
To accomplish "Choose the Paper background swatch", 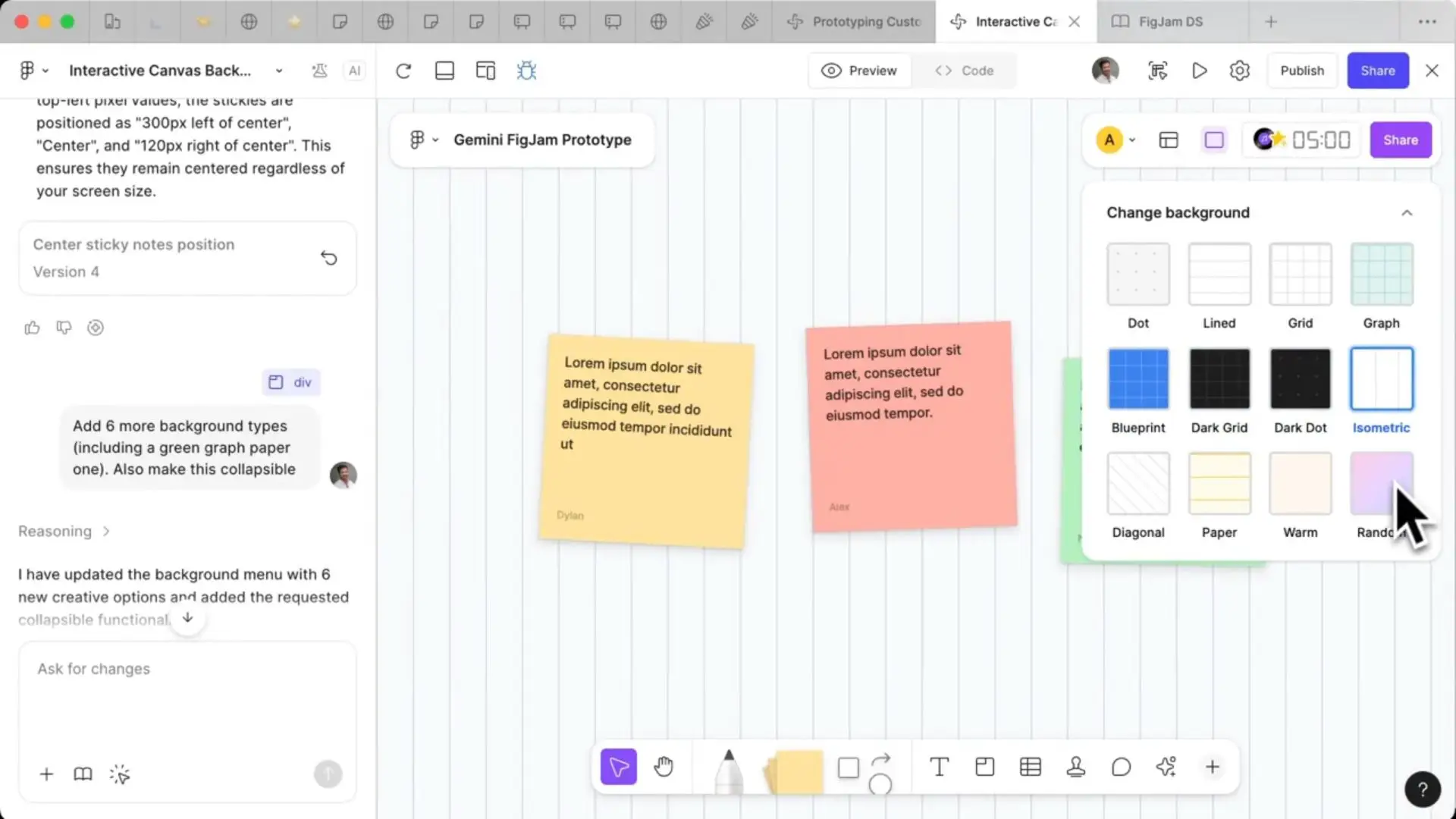I will [x=1219, y=483].
